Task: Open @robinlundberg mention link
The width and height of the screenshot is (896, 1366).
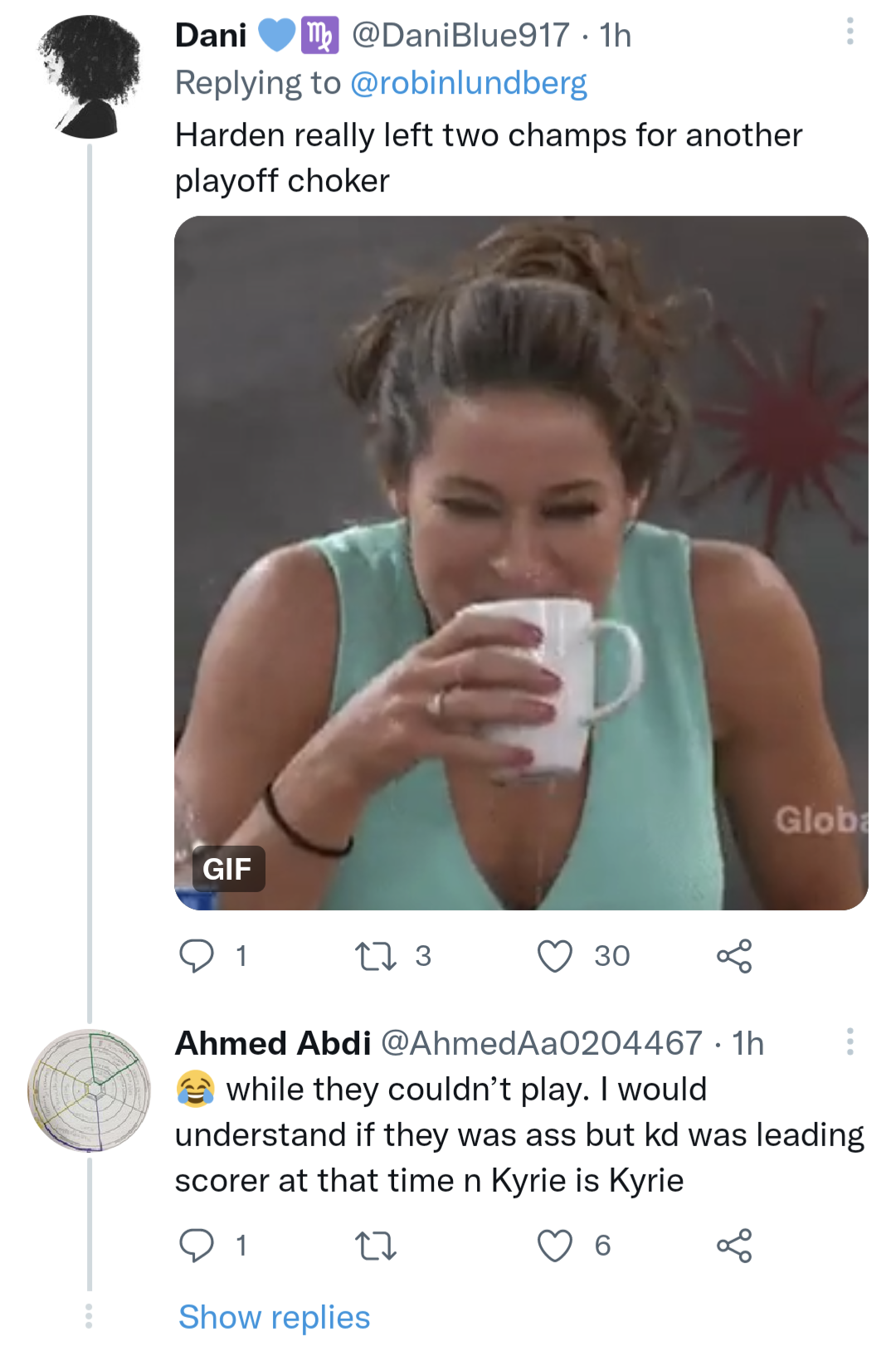Action: tap(469, 83)
